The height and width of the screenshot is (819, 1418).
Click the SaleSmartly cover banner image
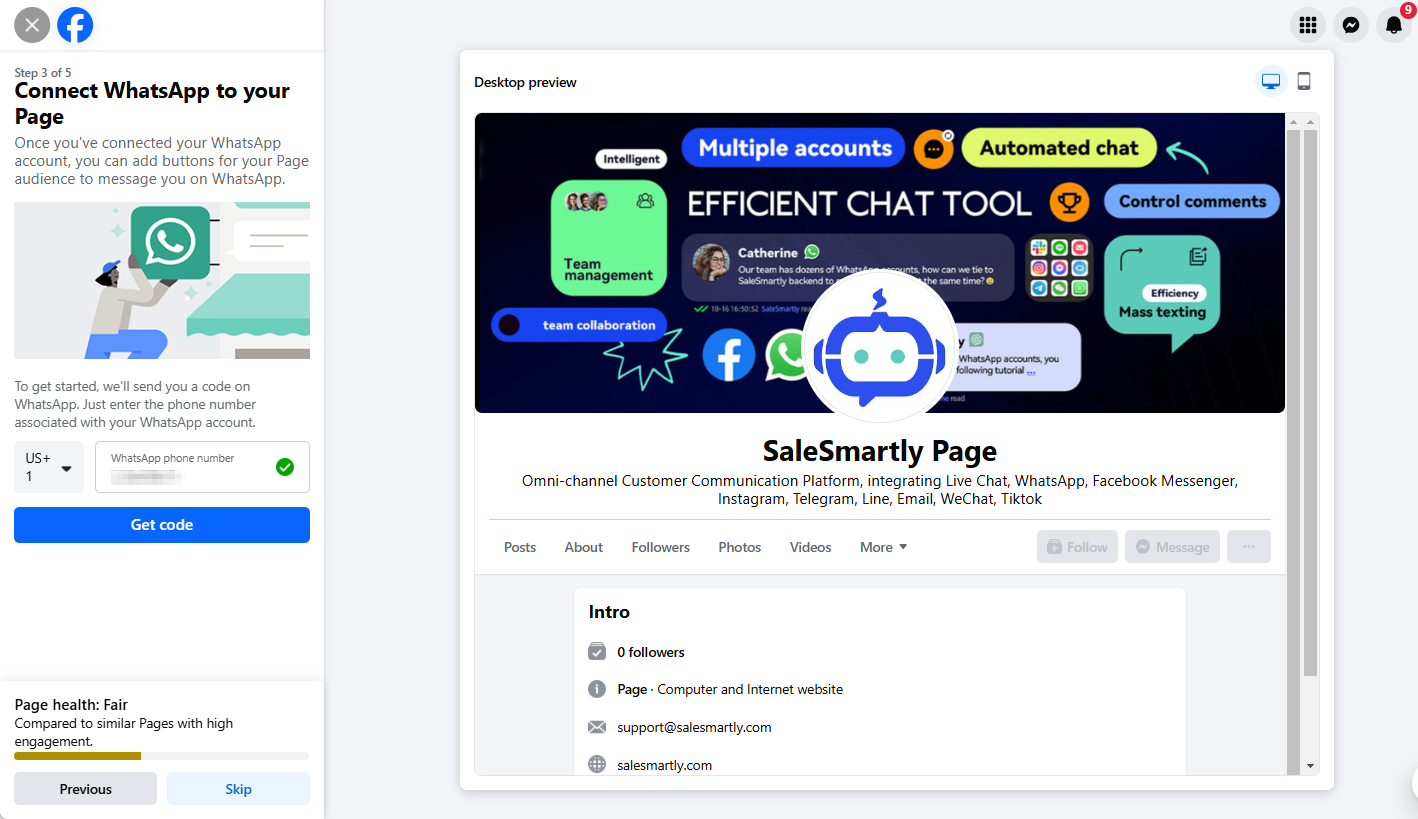click(880, 262)
